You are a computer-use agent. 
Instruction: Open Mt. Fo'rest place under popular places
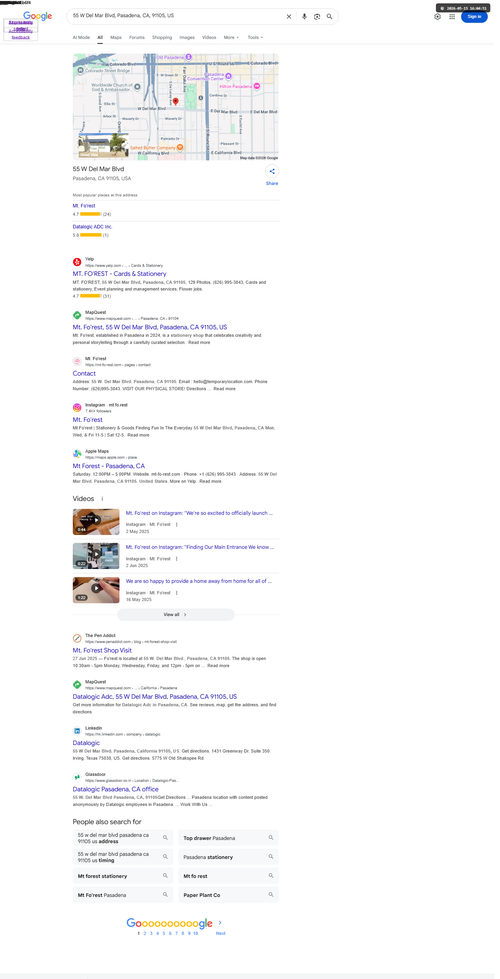point(84,205)
